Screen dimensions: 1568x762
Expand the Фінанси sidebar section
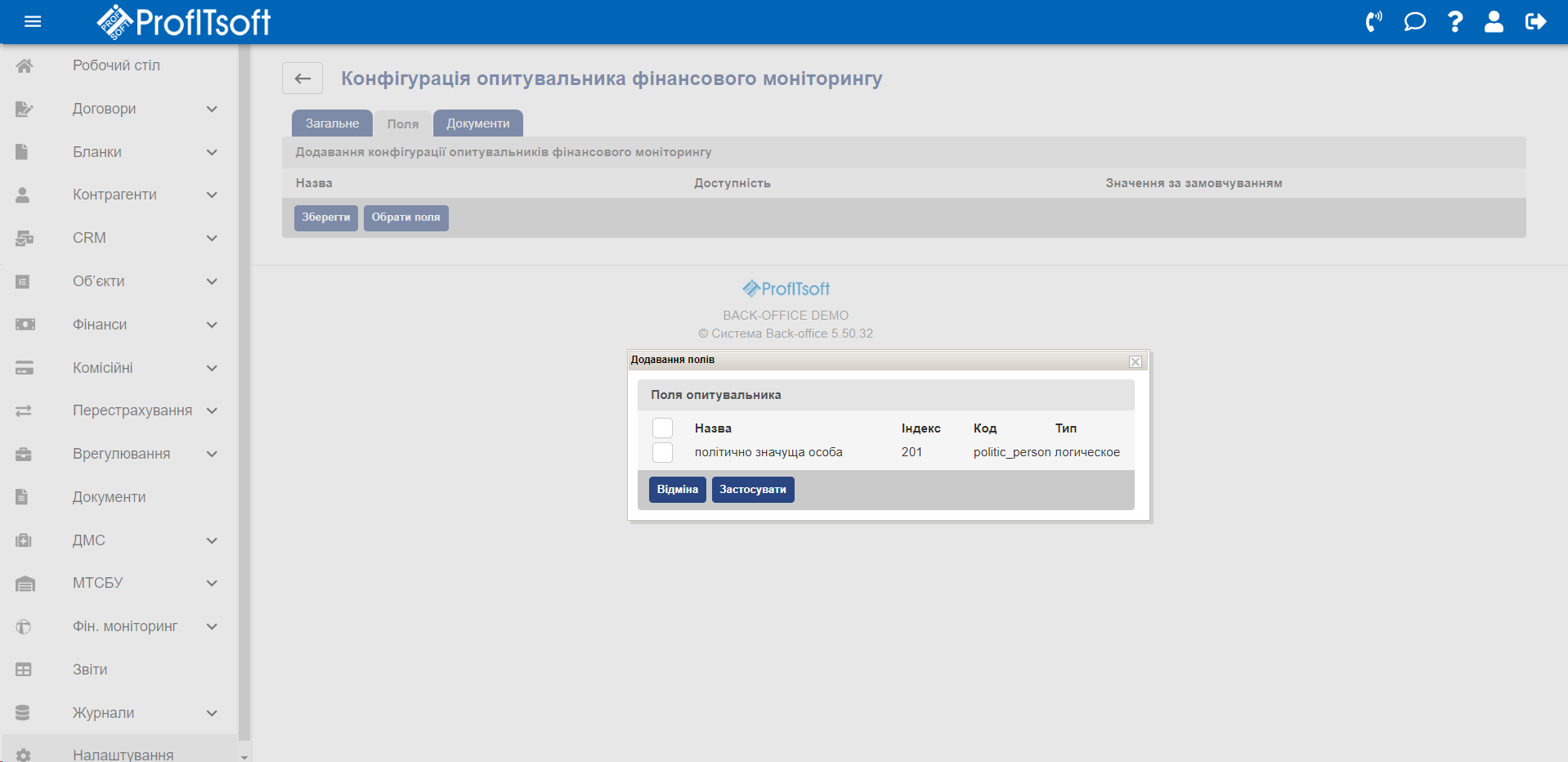click(x=212, y=325)
